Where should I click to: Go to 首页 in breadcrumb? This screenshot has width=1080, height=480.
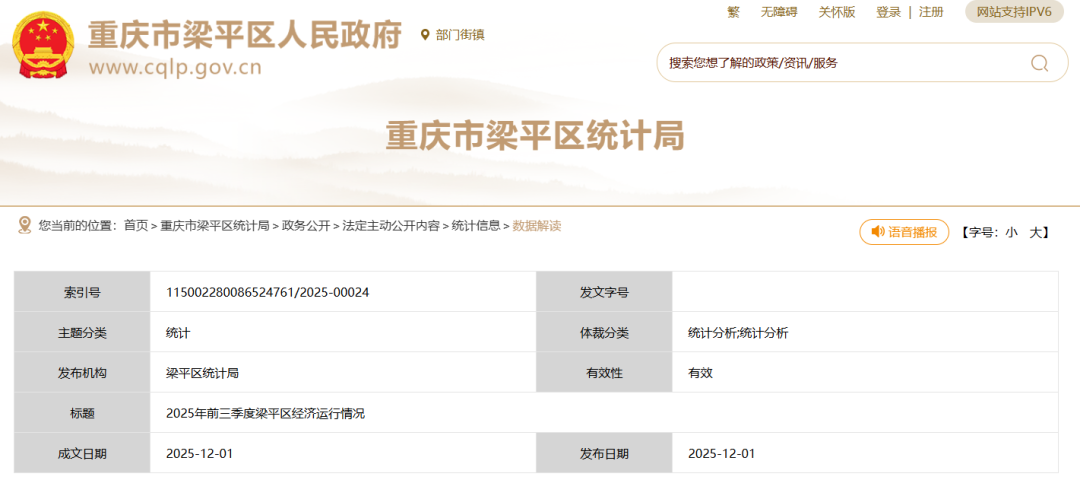coord(136,226)
